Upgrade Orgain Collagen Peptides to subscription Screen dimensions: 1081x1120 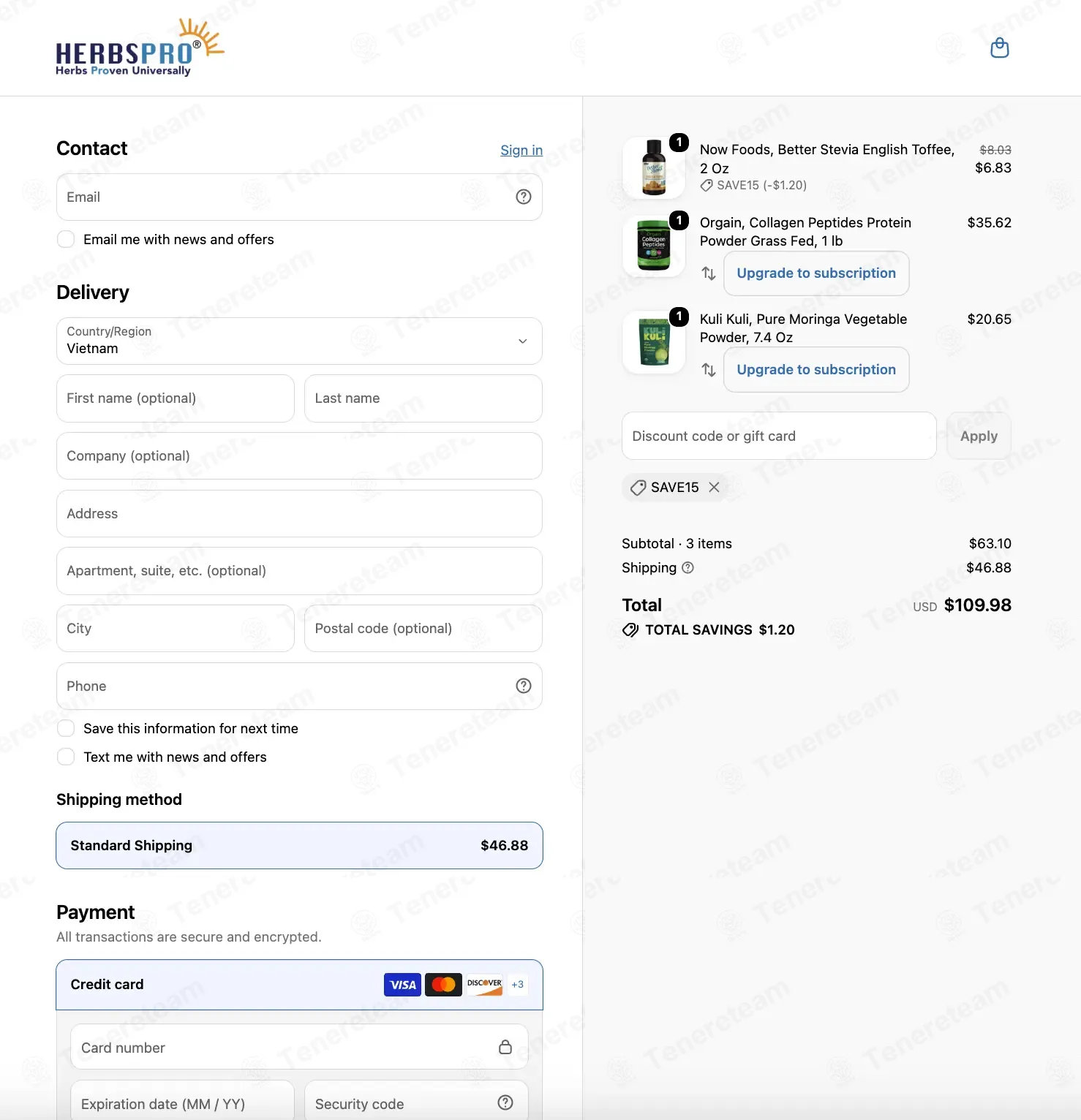(816, 273)
